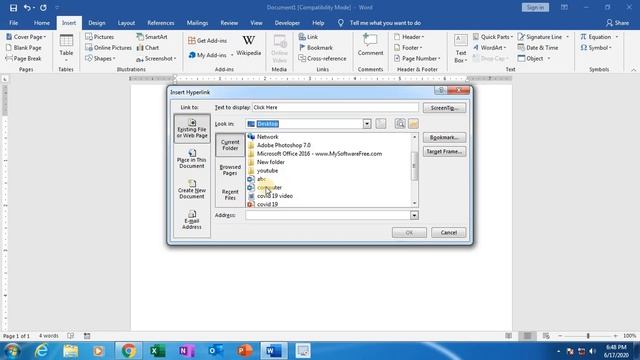Open Wikipedia add-in
The width and height of the screenshot is (640, 360).
[249, 46]
